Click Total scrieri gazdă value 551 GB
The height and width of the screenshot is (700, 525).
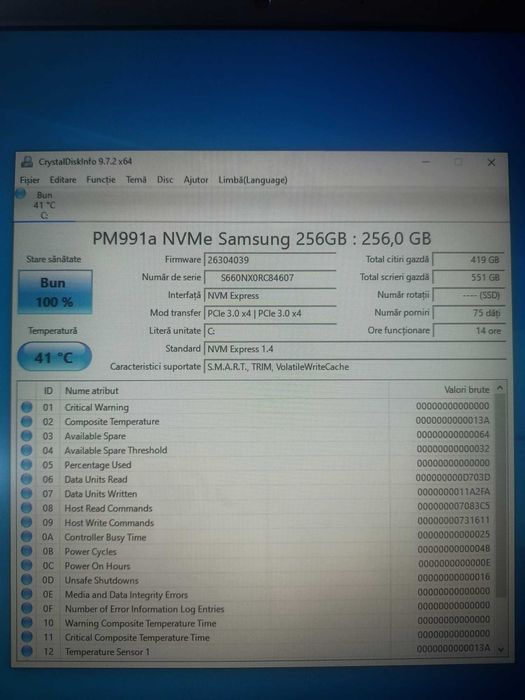pyautogui.click(x=468, y=277)
